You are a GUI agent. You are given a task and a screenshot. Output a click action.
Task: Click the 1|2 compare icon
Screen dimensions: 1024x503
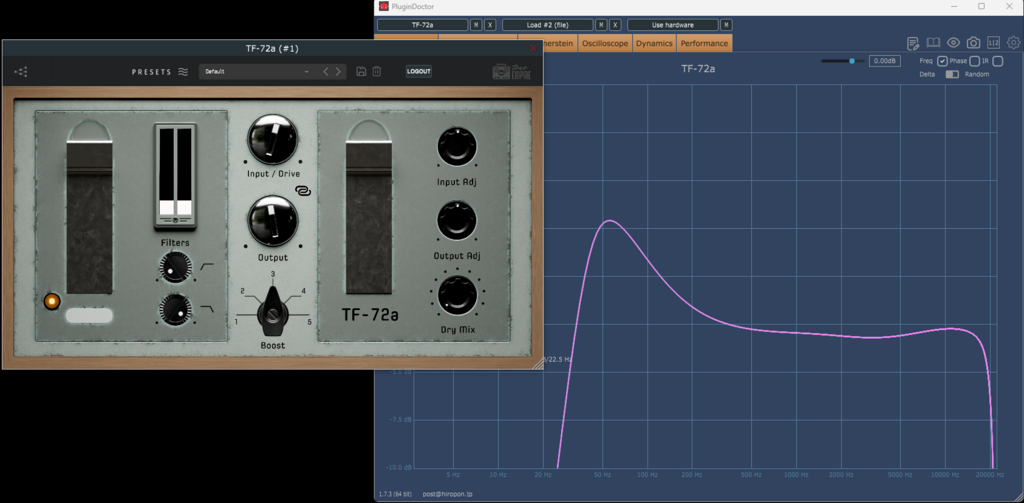point(993,43)
